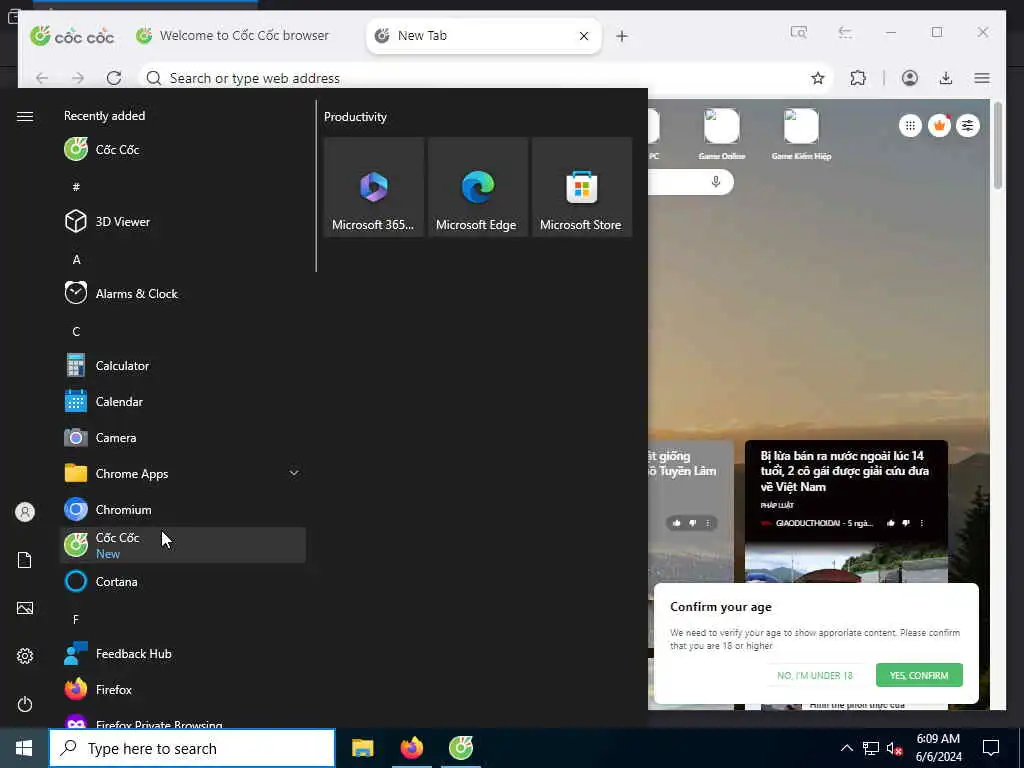Image resolution: width=1024 pixels, height=768 pixels.
Task: Open Documents from Start sidebar
Action: [x=25, y=560]
